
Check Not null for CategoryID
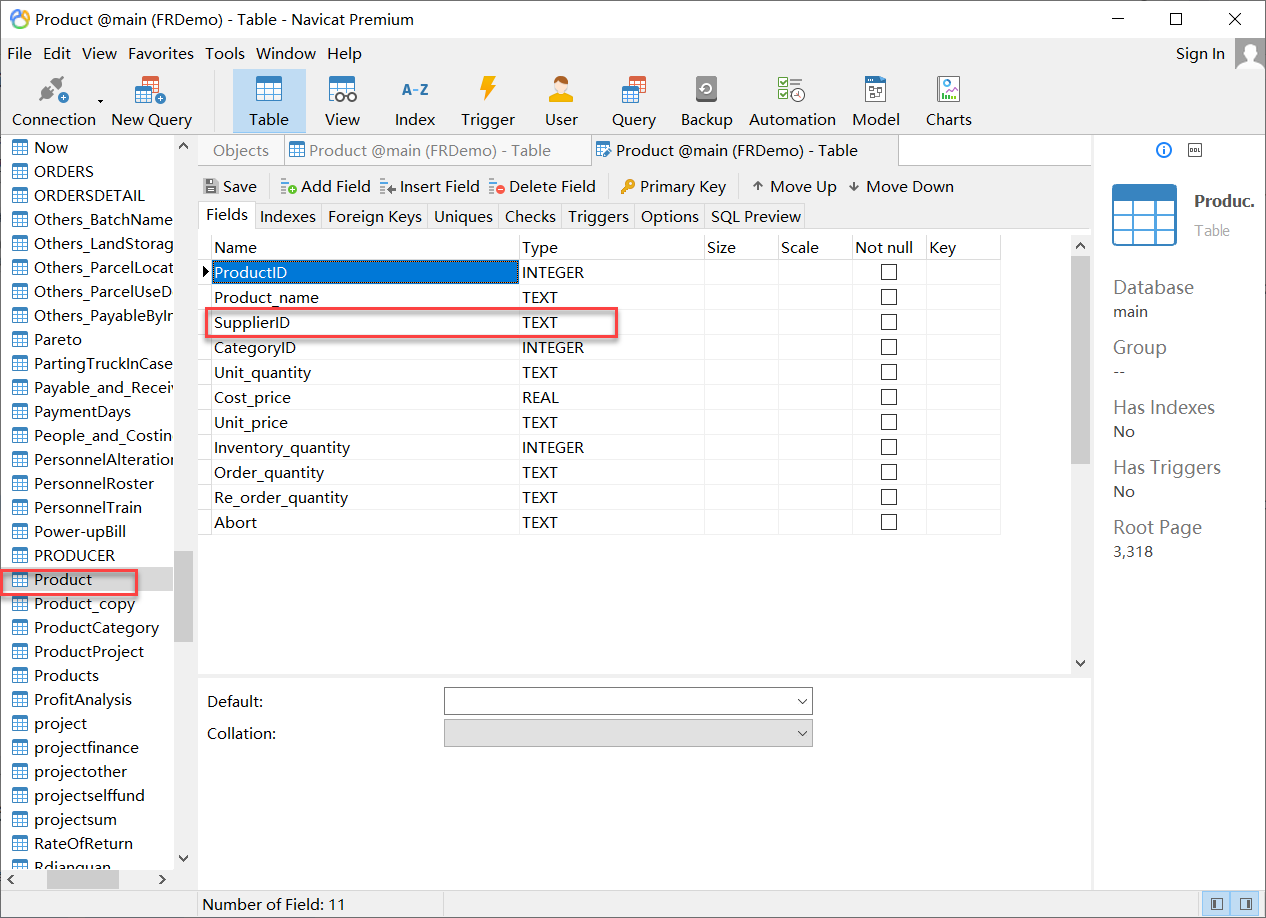tap(889, 347)
